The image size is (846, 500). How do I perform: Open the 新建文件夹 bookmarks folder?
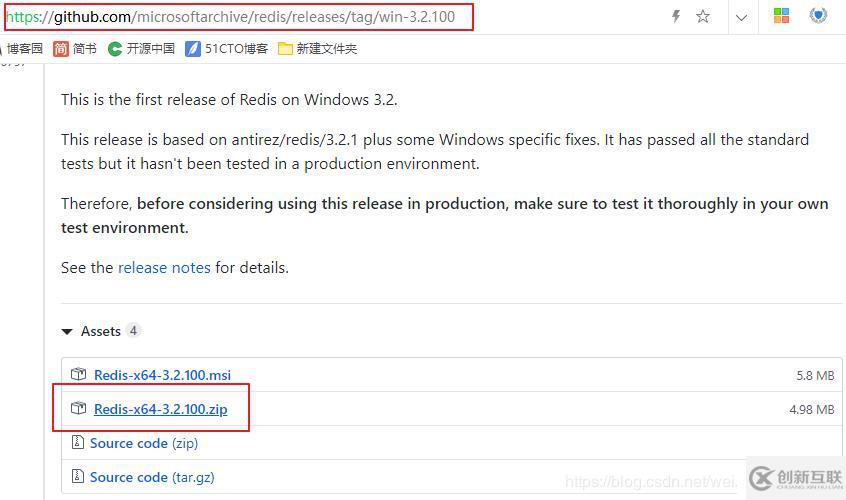pos(317,49)
